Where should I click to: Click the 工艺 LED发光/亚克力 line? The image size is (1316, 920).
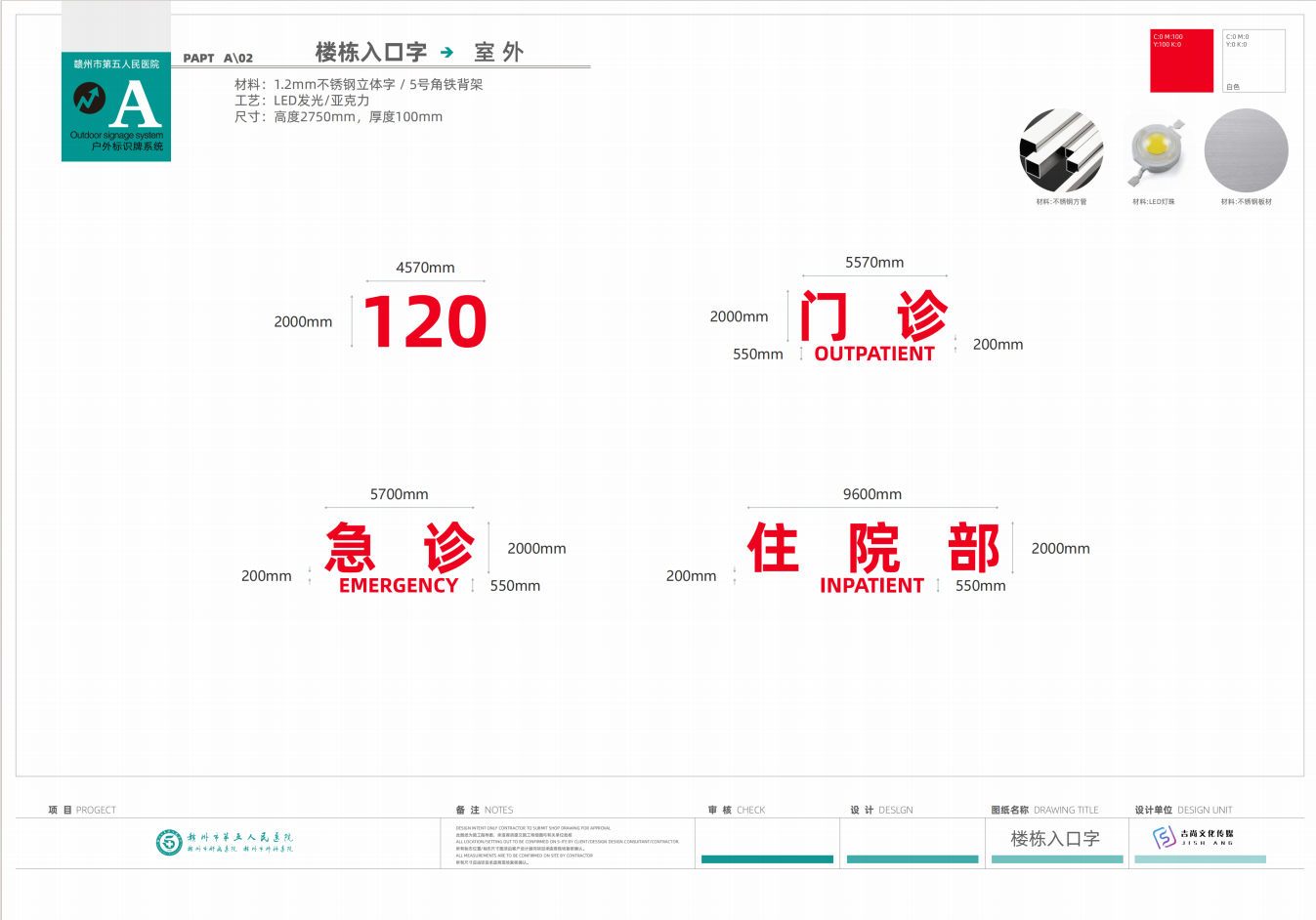tap(302, 101)
